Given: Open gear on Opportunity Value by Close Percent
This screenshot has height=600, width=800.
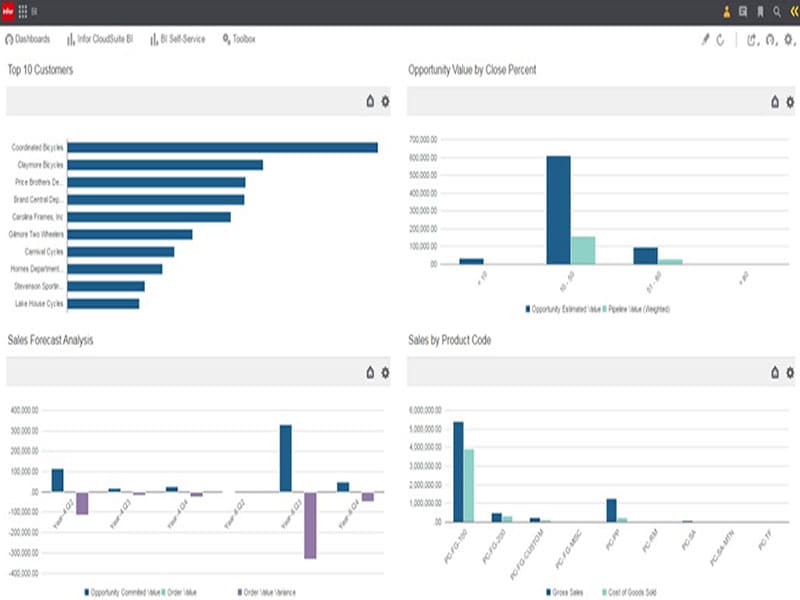Looking at the screenshot, I should 790,101.
